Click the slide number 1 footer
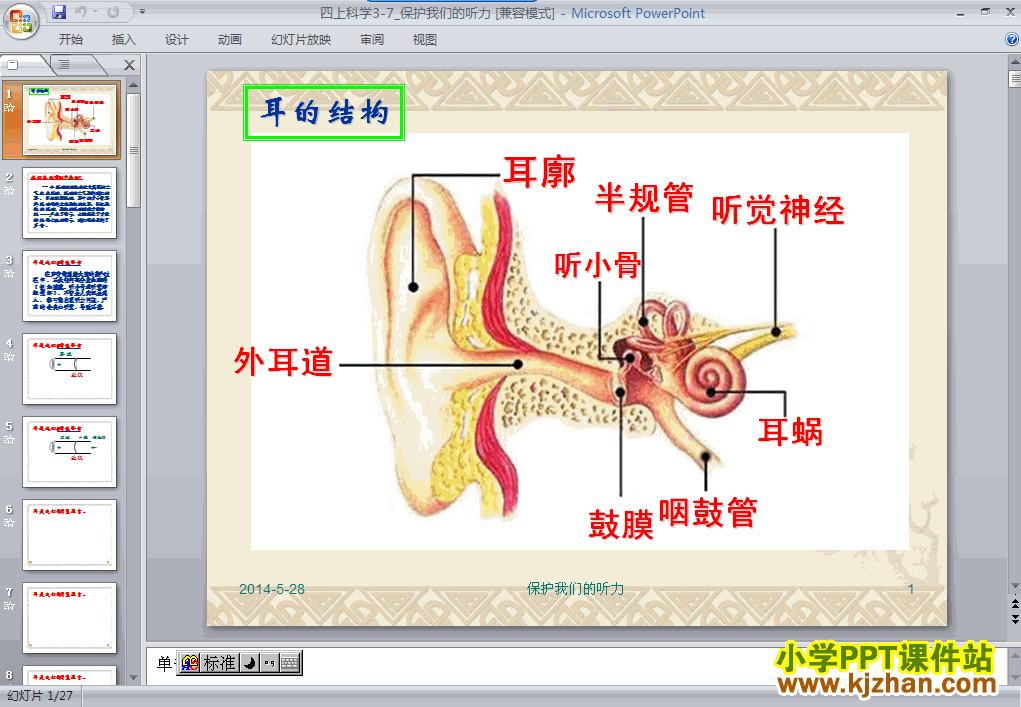Viewport: 1021px width, 707px height. [911, 589]
